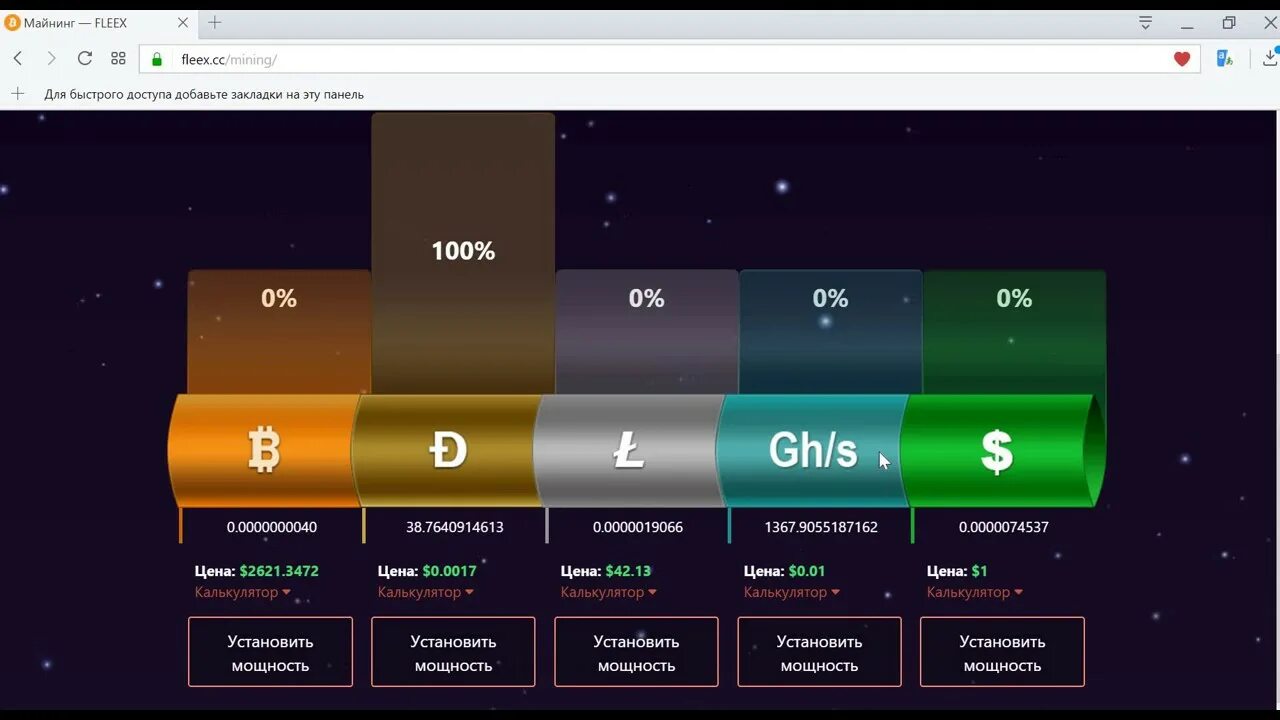Click Установить мощность for Litecoin

coord(636,652)
